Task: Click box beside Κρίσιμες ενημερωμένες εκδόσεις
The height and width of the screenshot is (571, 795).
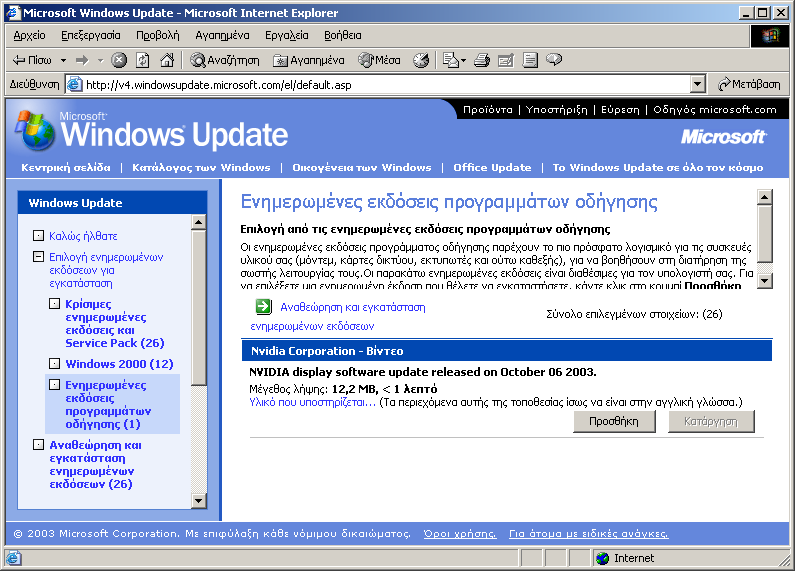Action: point(54,303)
